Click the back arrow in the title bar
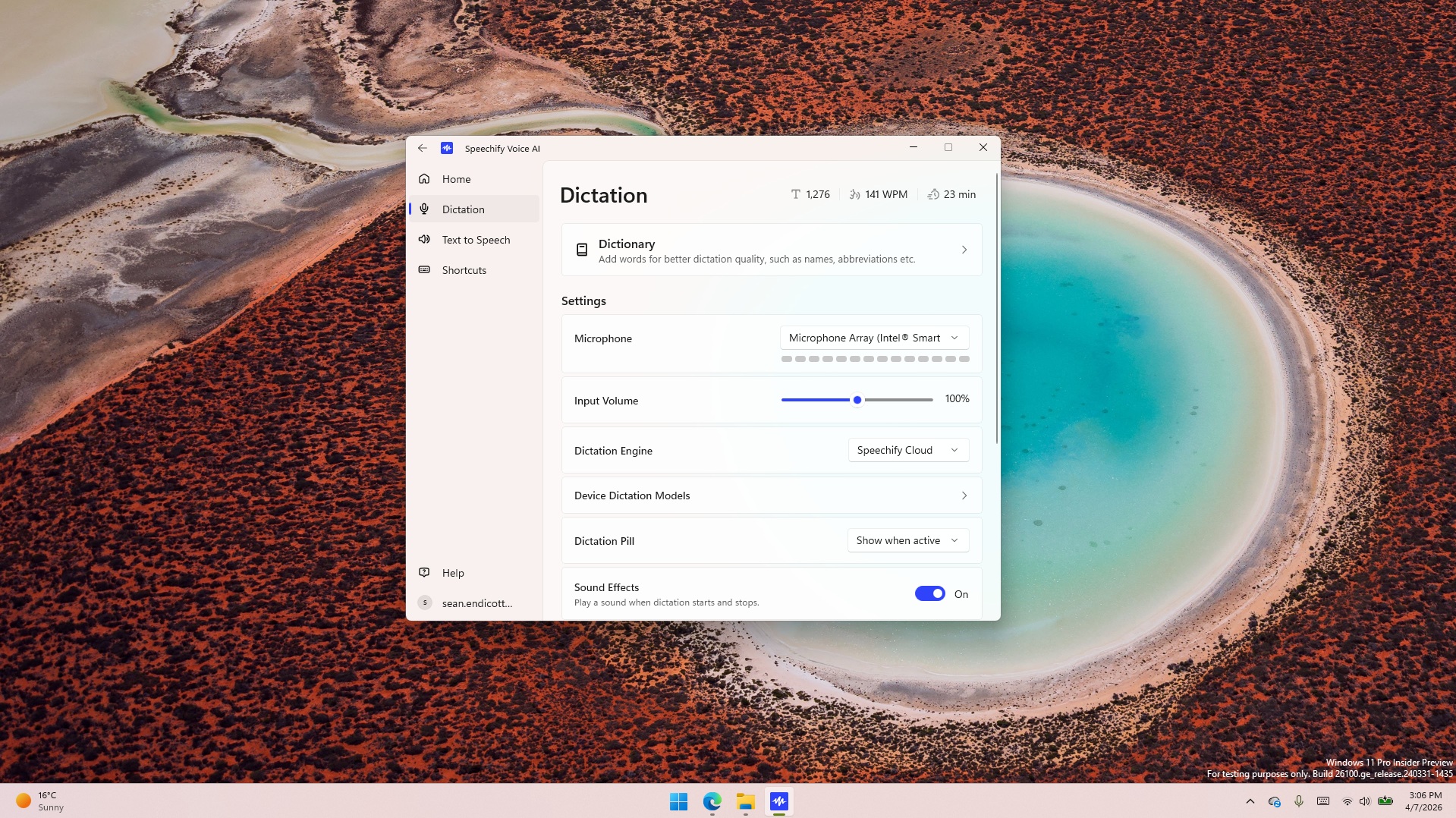1456x818 pixels. (423, 148)
